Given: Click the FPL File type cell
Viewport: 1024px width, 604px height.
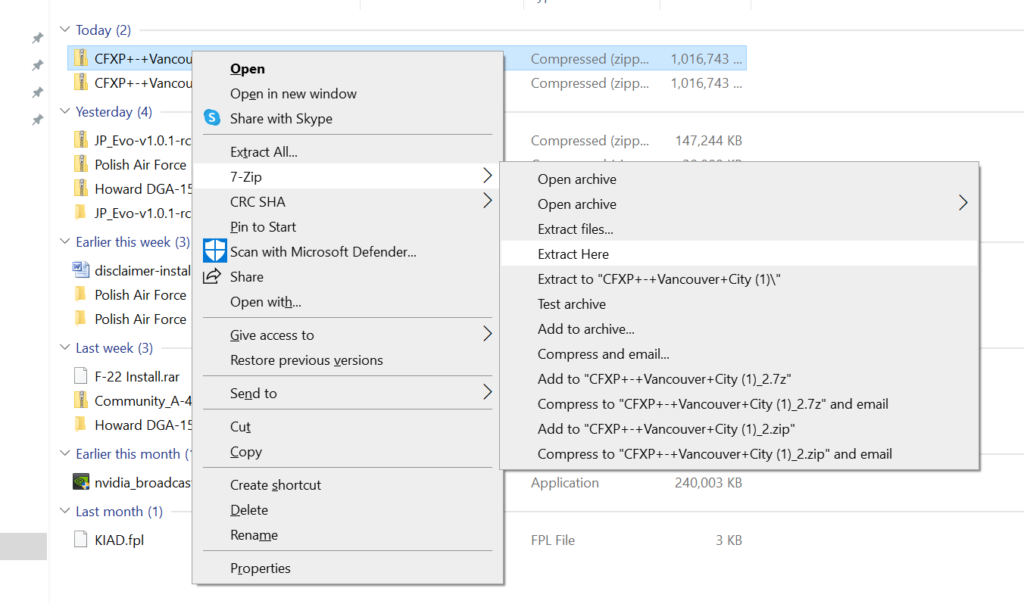Looking at the screenshot, I should tap(552, 540).
